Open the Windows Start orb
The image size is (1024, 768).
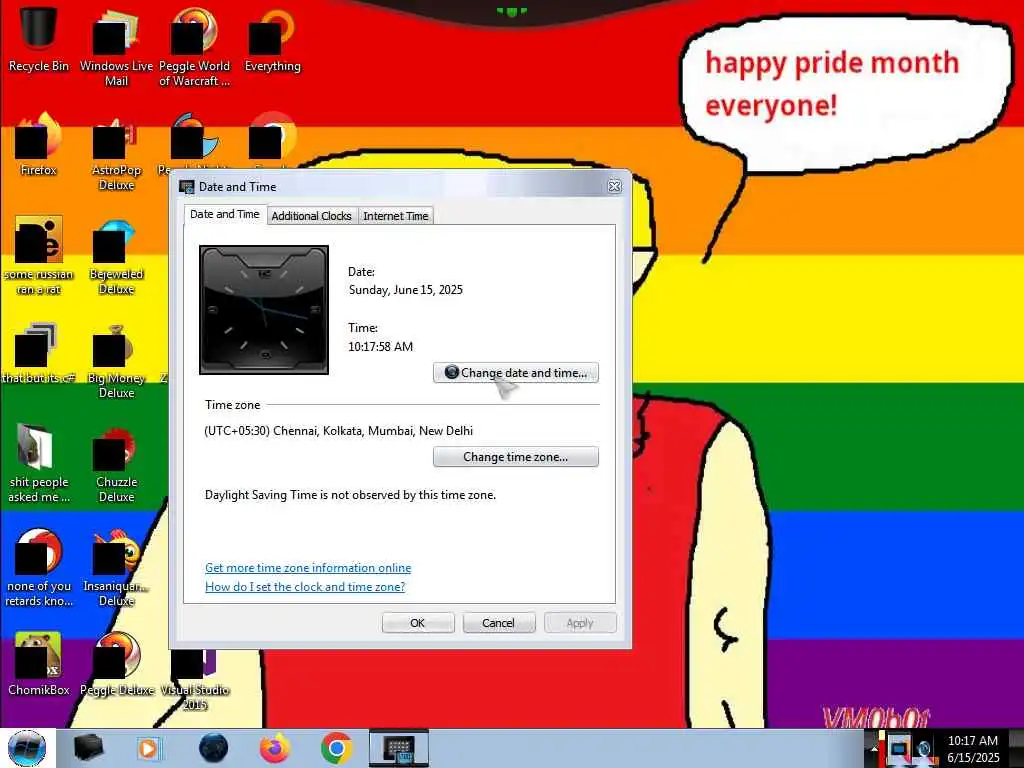27,748
